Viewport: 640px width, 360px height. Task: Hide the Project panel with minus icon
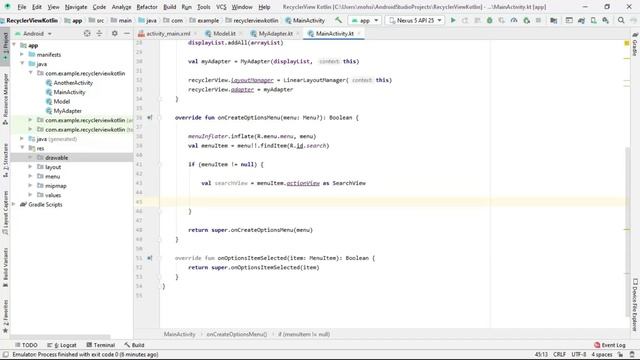(x=127, y=33)
